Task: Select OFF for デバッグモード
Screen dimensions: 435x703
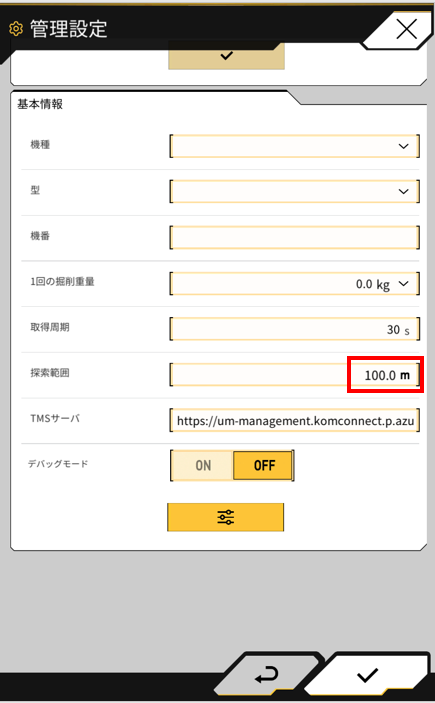Action: (263, 465)
